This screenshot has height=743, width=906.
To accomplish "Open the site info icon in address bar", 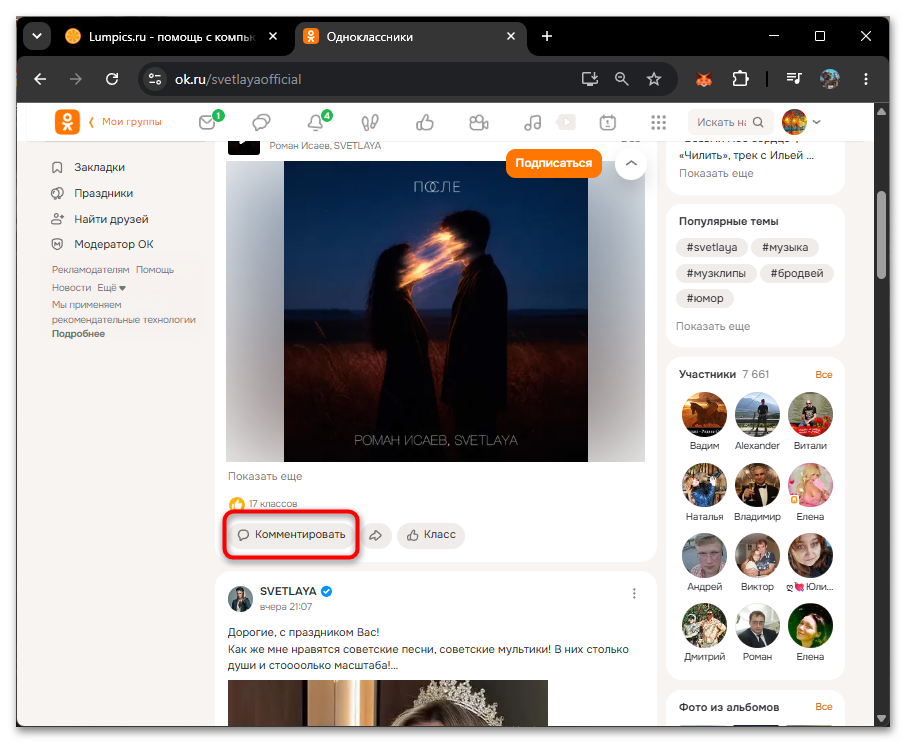I will tap(155, 79).
